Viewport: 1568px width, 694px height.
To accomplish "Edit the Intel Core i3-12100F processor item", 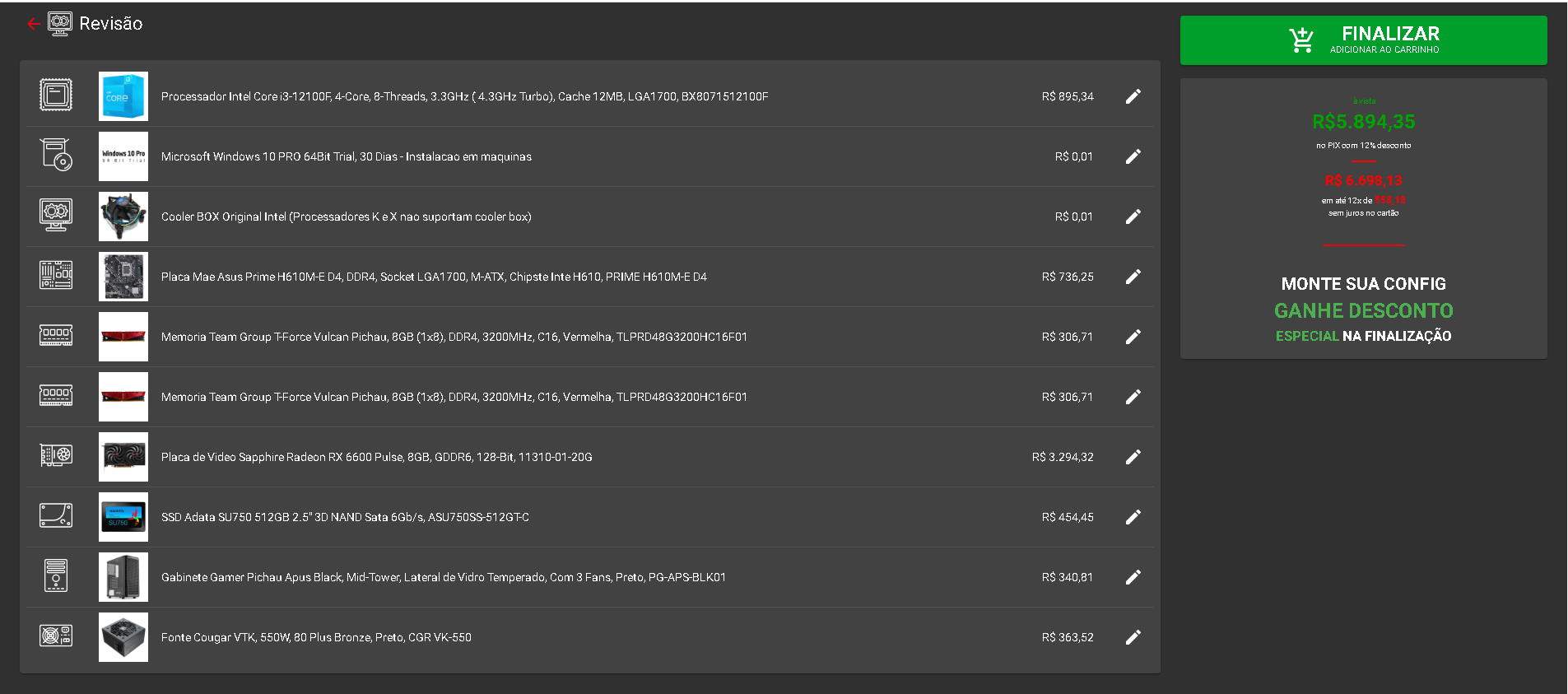I will [x=1133, y=96].
